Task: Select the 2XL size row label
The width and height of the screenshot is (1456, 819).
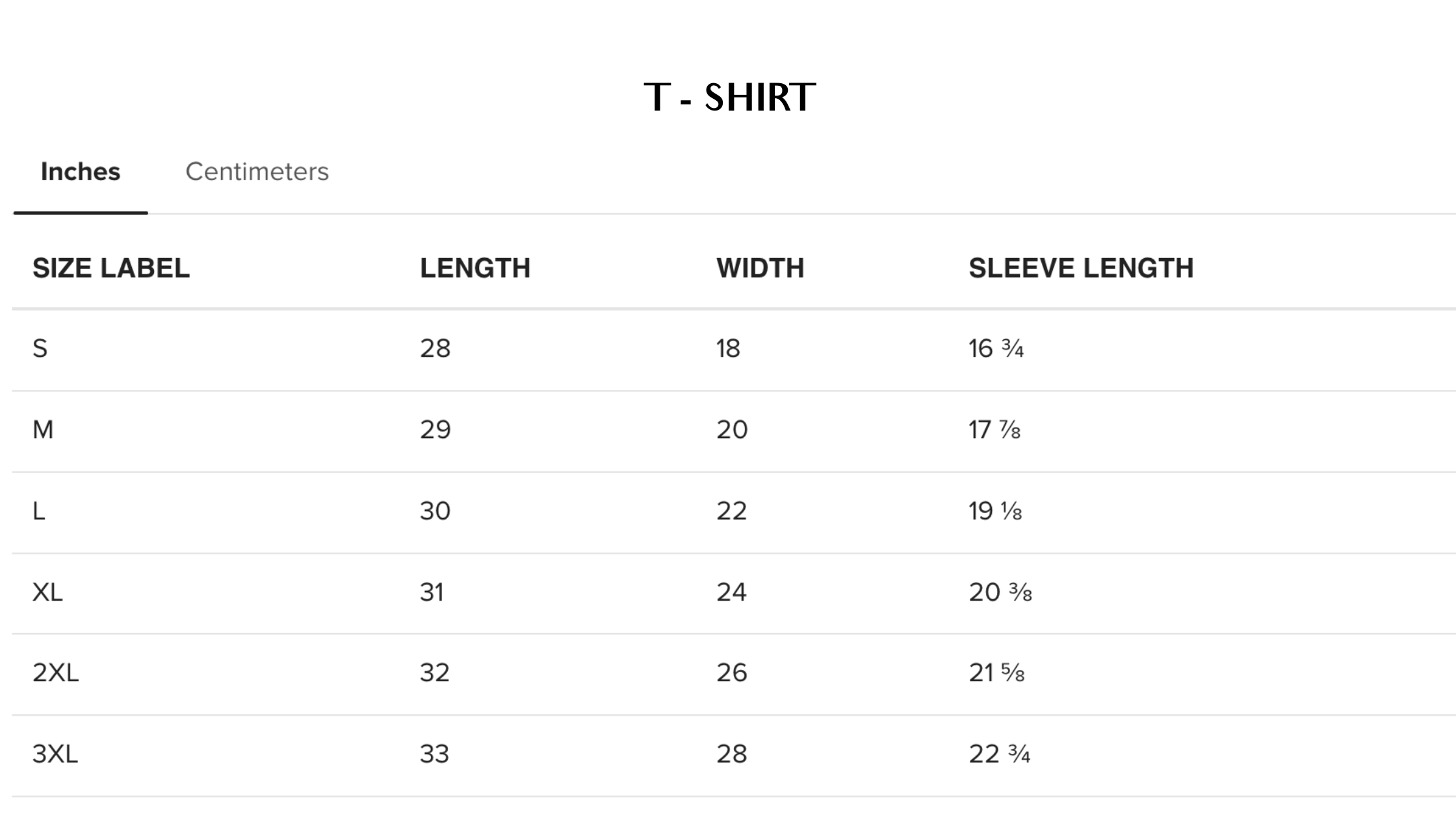Action: pyautogui.click(x=55, y=673)
